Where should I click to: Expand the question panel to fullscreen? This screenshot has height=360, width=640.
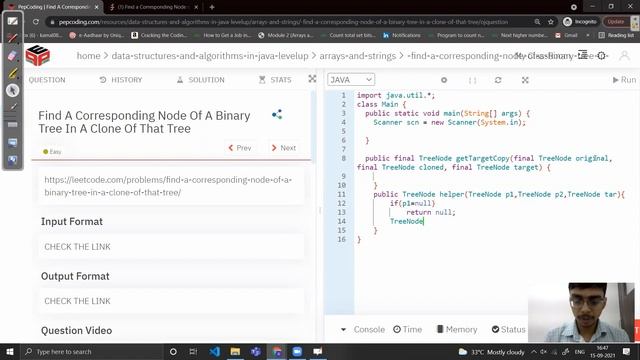(312, 79)
